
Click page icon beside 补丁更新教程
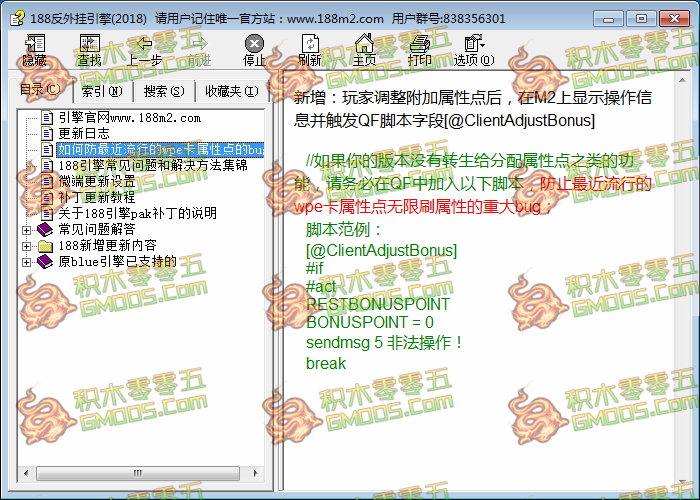click(47, 197)
